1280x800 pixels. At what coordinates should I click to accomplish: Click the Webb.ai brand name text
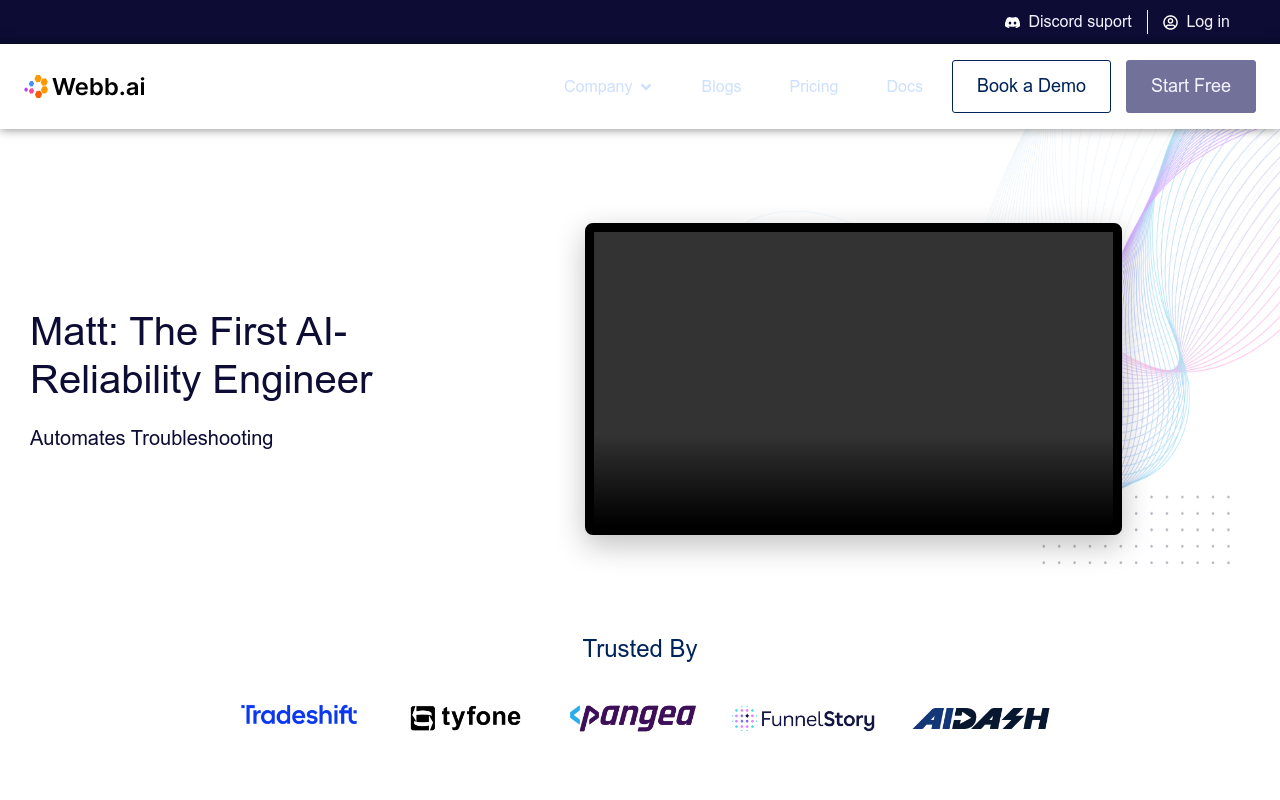click(99, 87)
